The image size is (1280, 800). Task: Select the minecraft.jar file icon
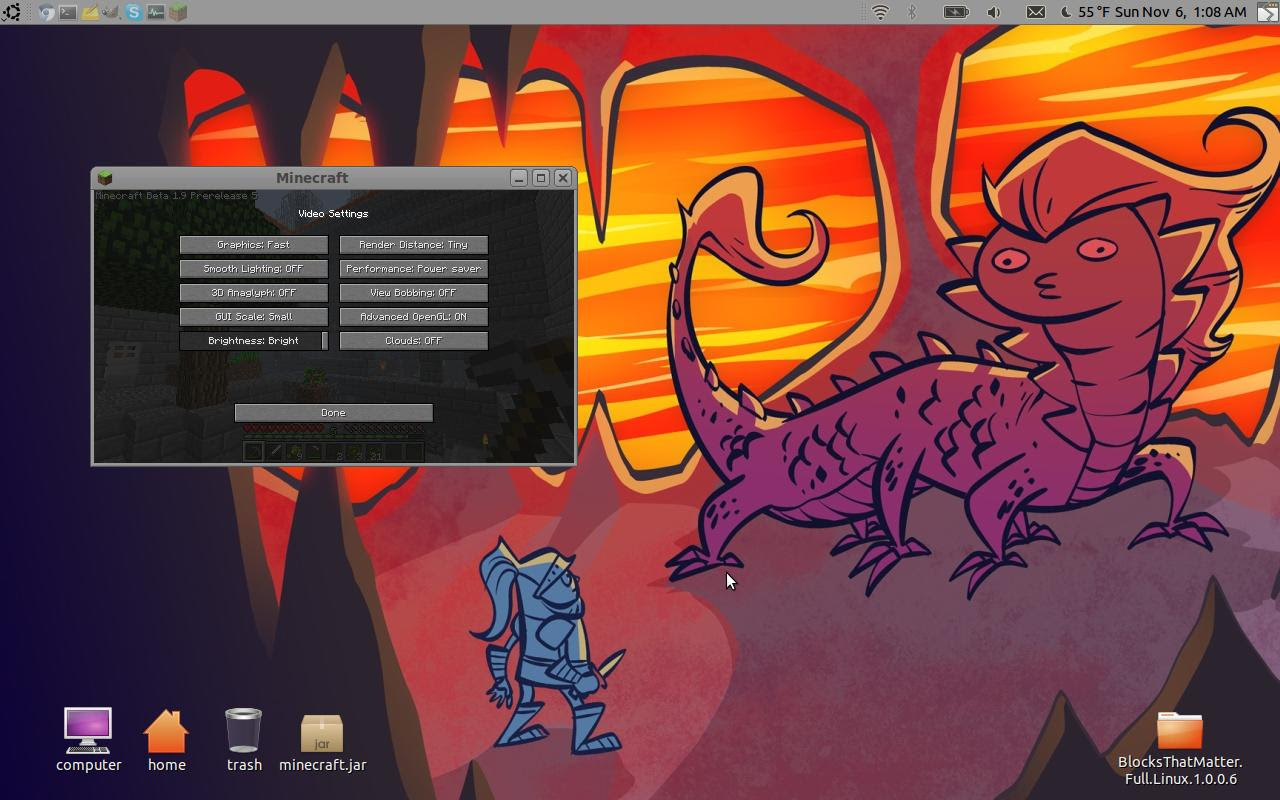pos(322,744)
